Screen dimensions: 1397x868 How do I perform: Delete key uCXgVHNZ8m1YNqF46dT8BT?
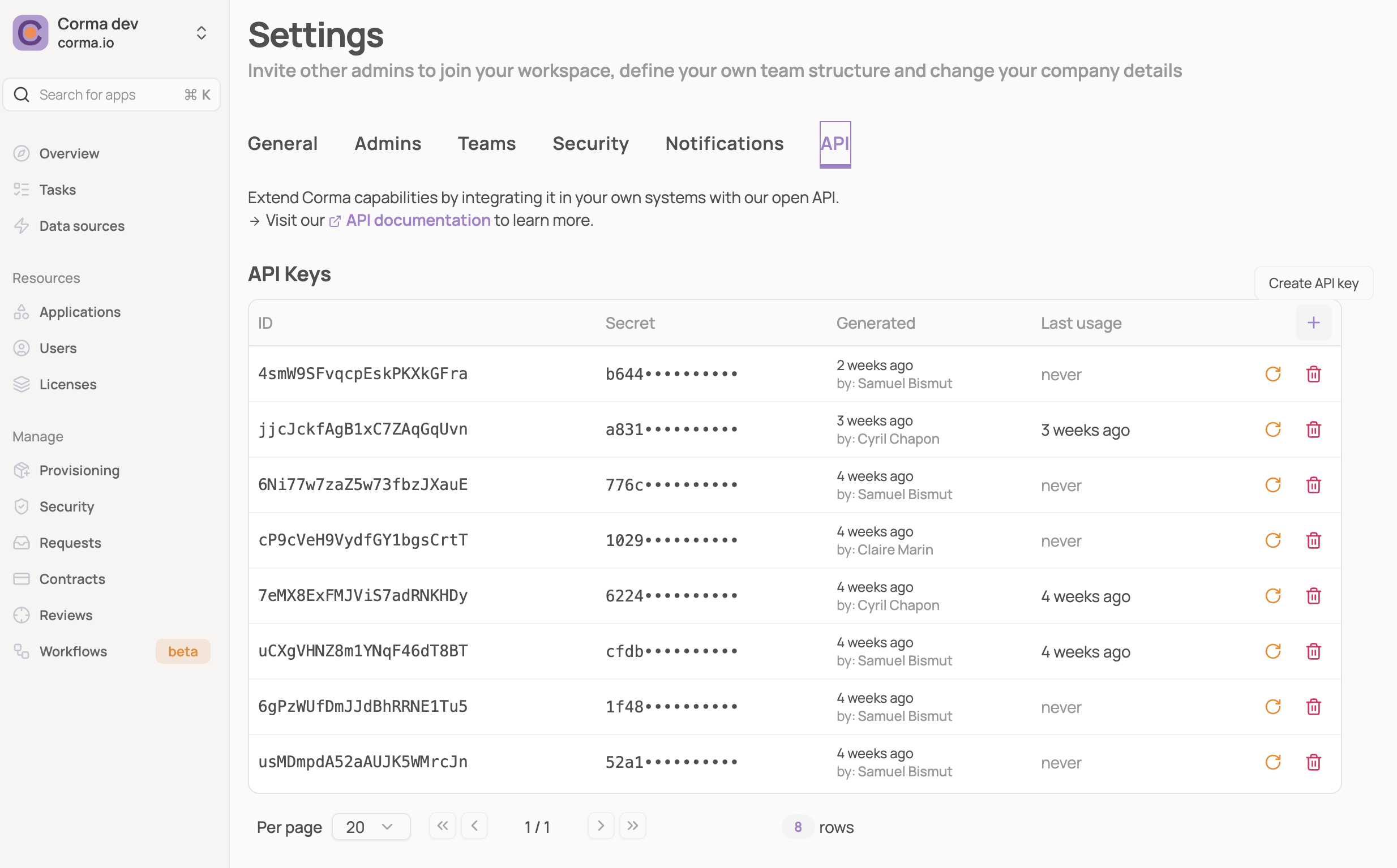1313,651
